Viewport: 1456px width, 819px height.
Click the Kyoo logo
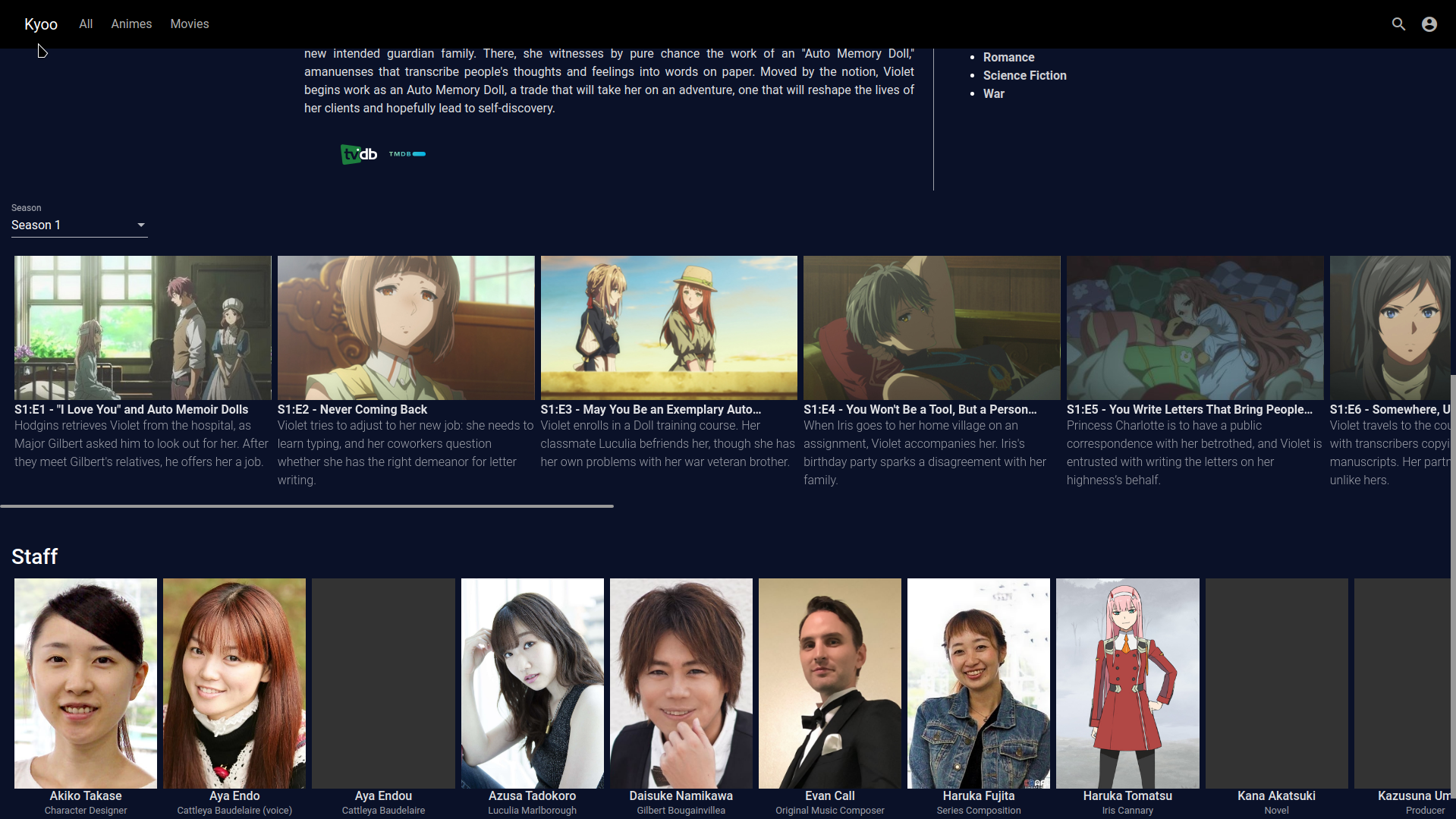[x=40, y=24]
